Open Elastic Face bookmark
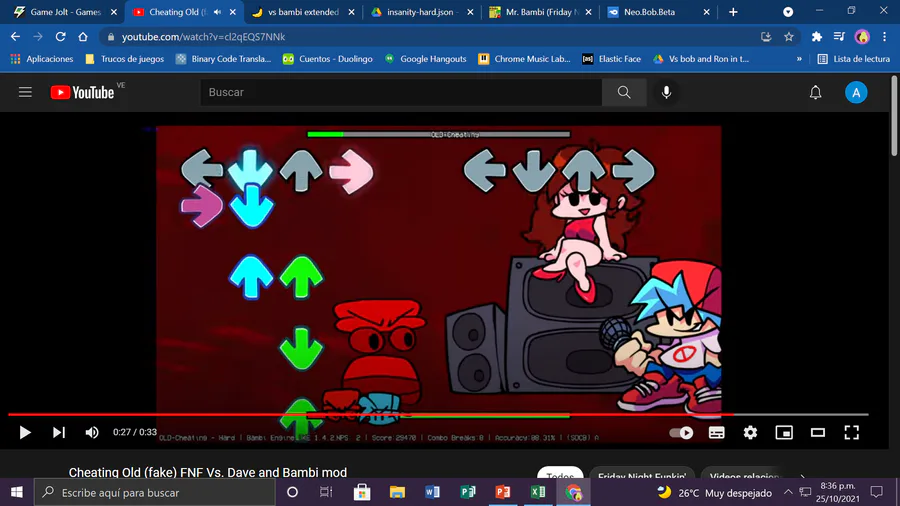900x506 pixels. click(611, 59)
